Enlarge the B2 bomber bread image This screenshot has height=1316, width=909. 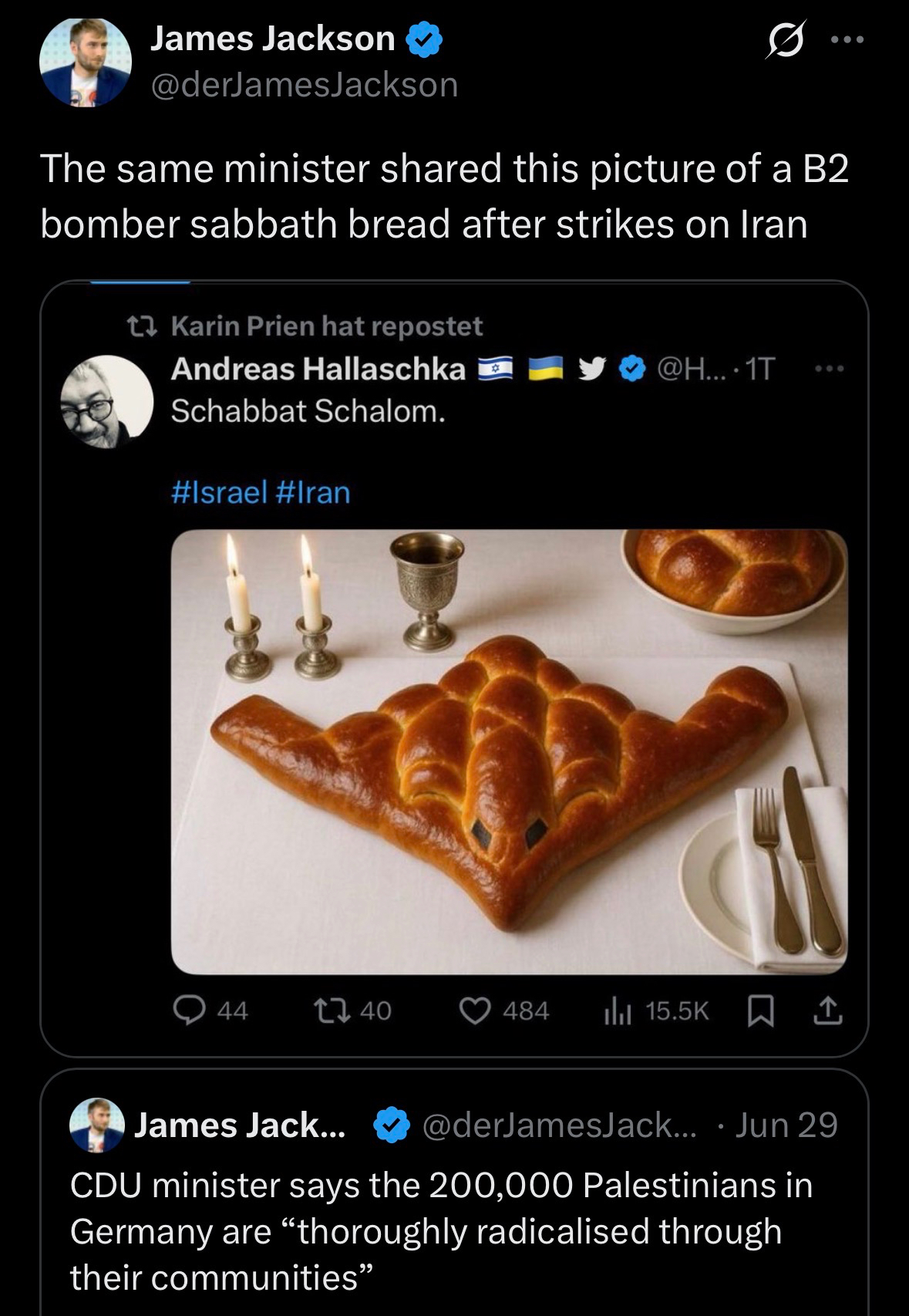(x=509, y=752)
